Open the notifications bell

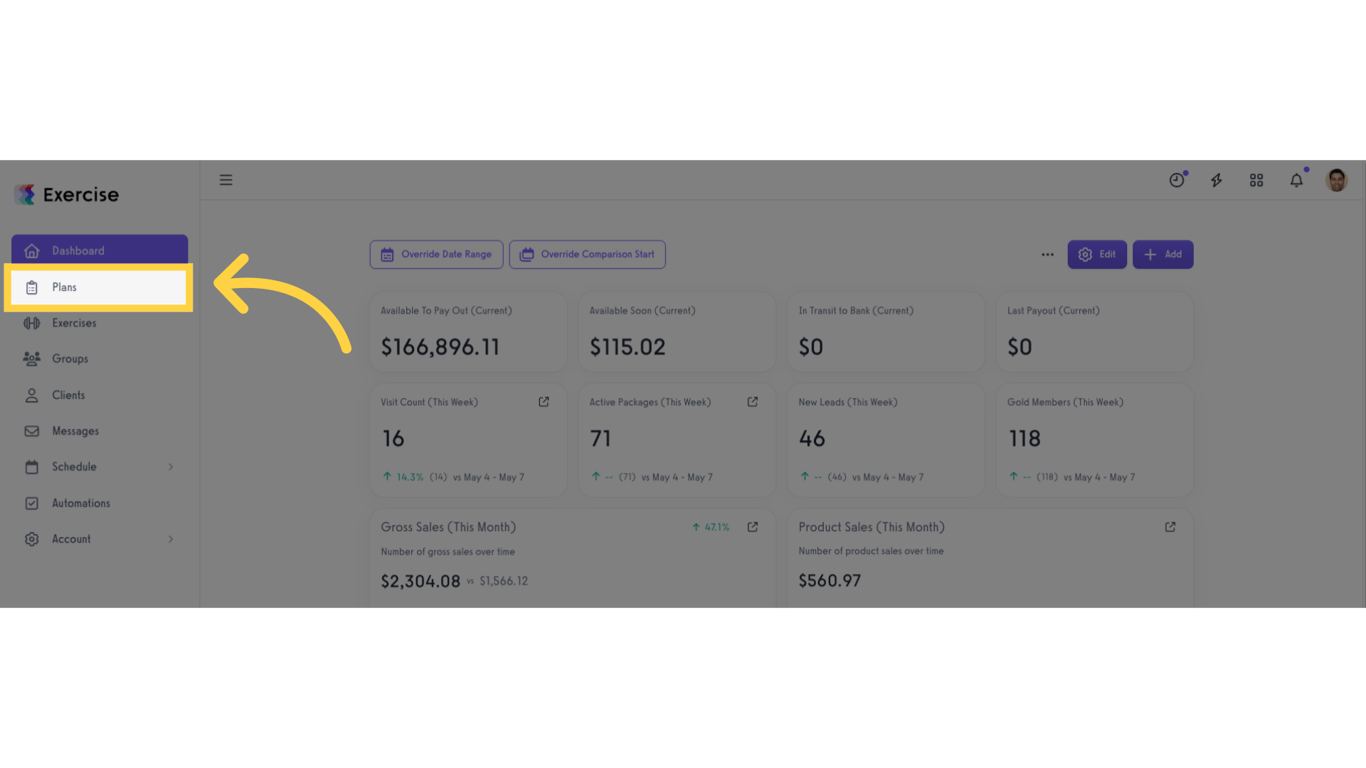1297,180
